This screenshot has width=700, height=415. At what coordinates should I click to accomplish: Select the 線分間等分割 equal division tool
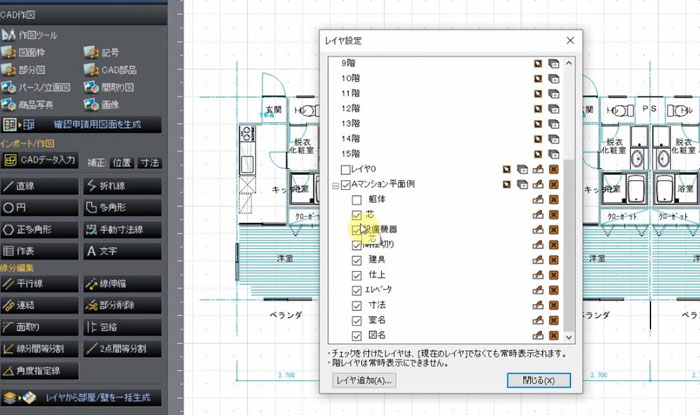[39, 349]
